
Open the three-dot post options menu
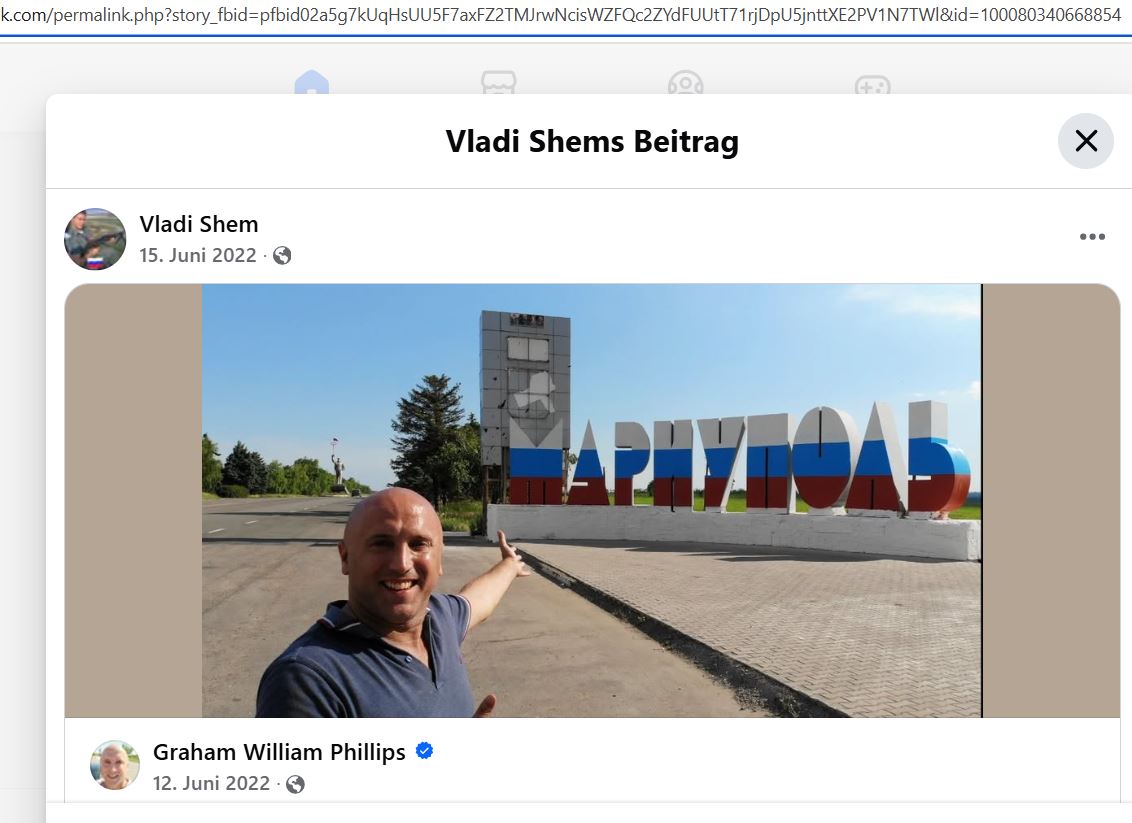[1092, 237]
